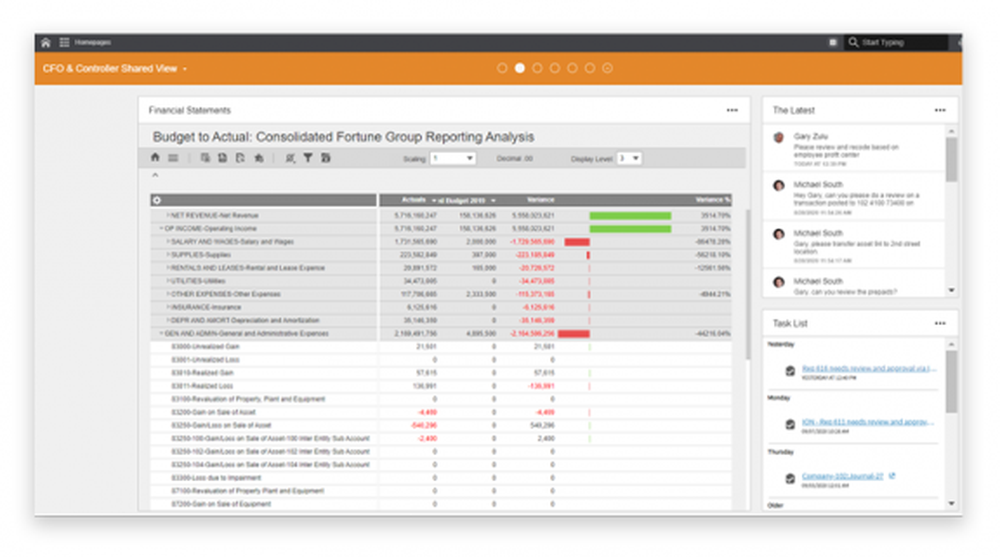
Task: Click 'Gary, can you review the prepaids?' message
Action: point(845,292)
